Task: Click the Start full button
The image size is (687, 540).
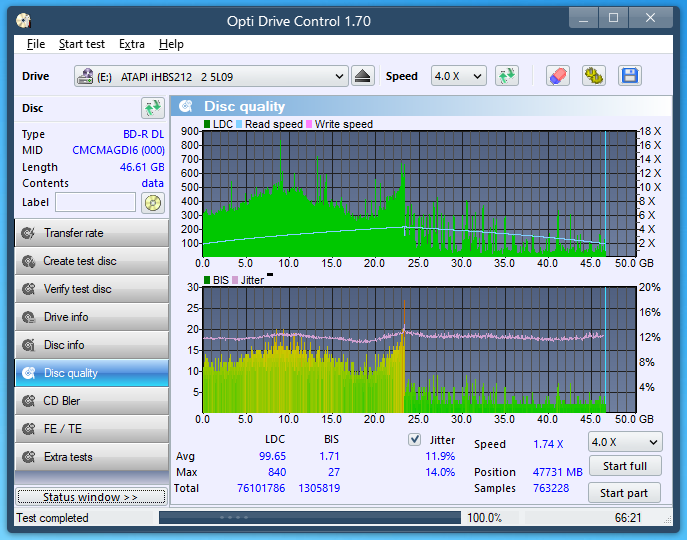Action: pos(624,466)
